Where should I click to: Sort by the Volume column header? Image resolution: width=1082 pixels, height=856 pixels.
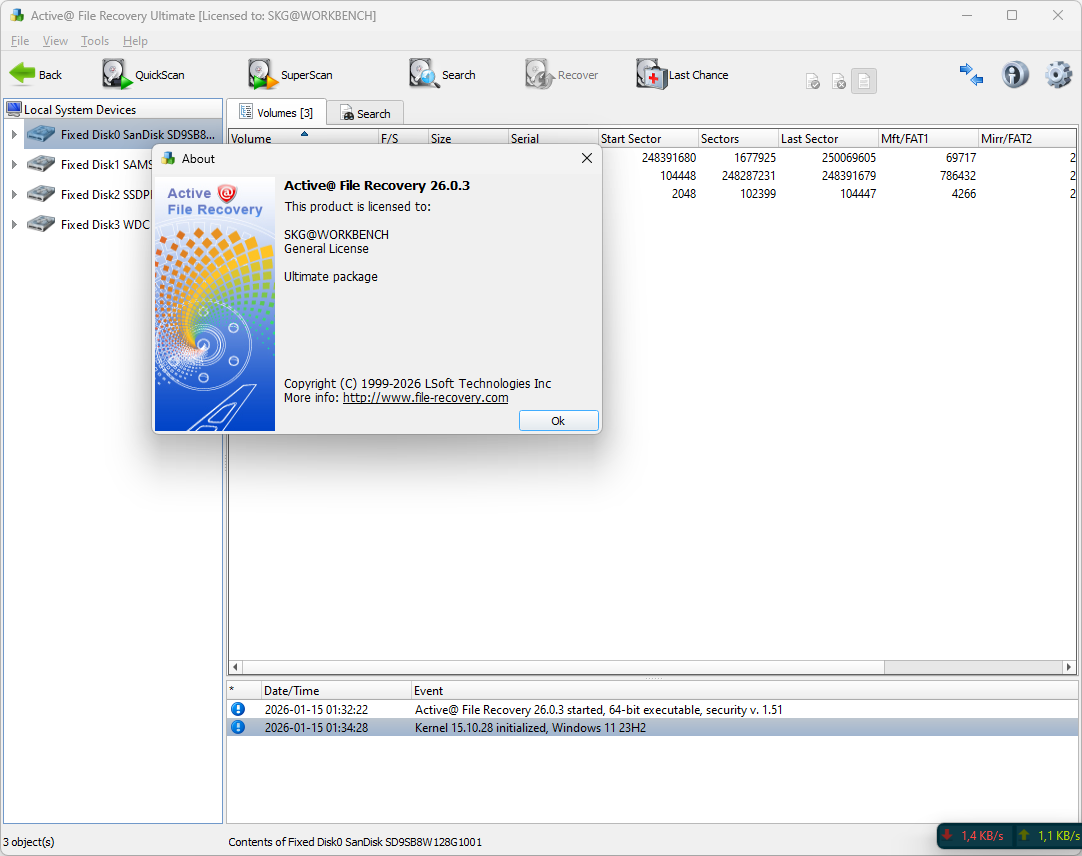(303, 138)
